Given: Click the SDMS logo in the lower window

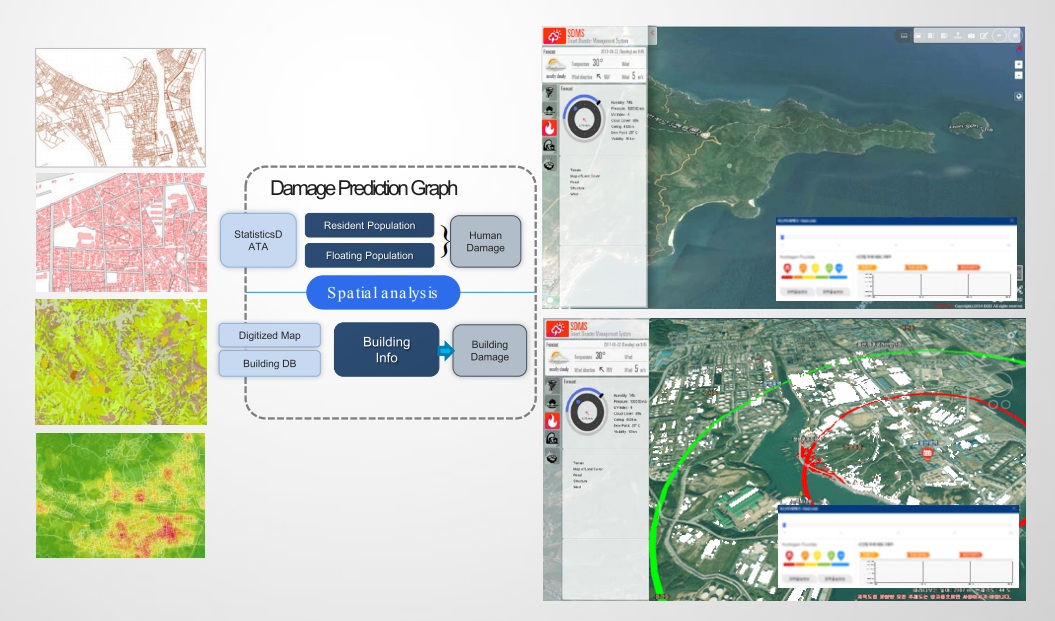Looking at the screenshot, I should 556,328.
